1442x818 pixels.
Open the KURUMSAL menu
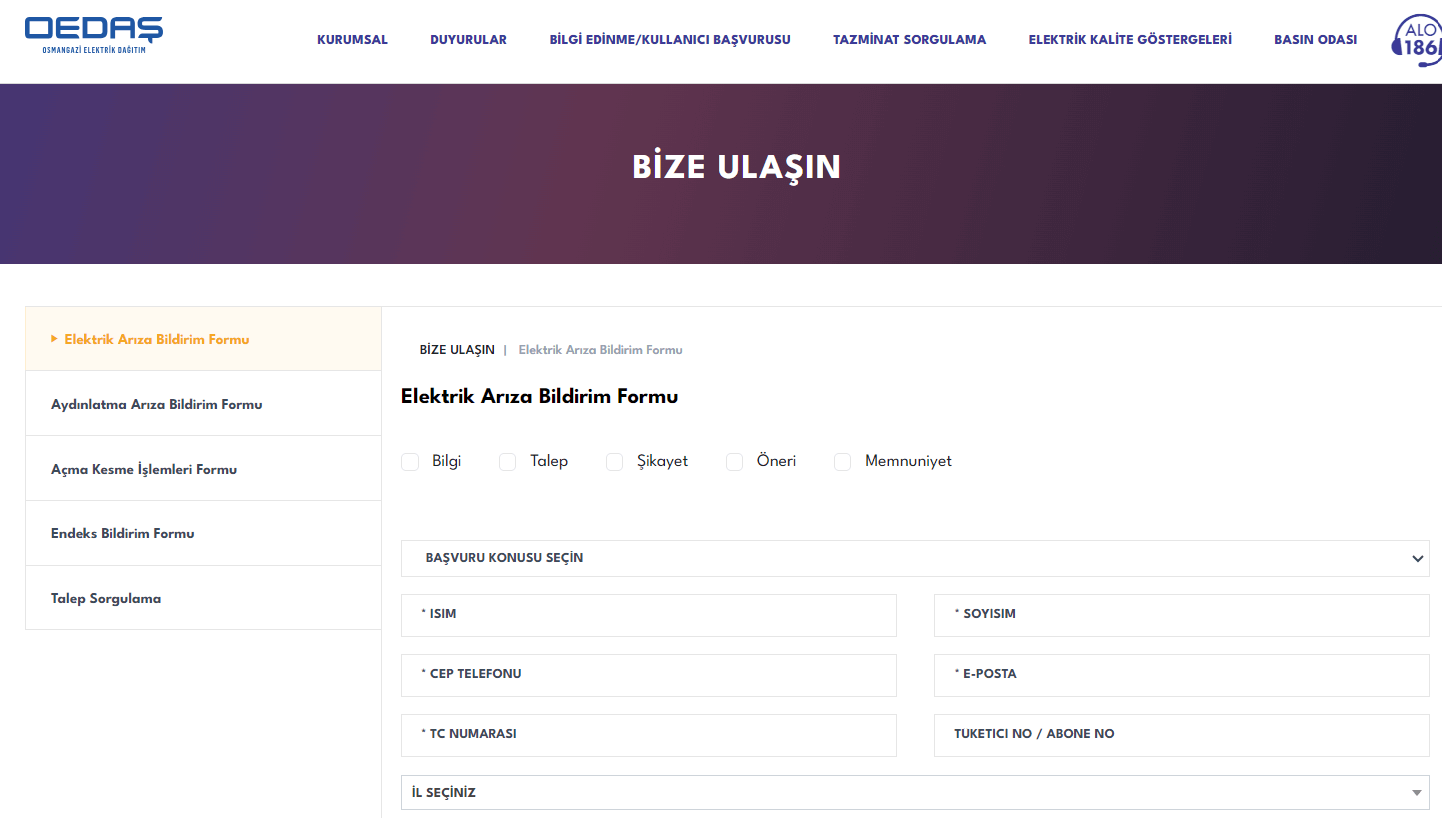(352, 40)
